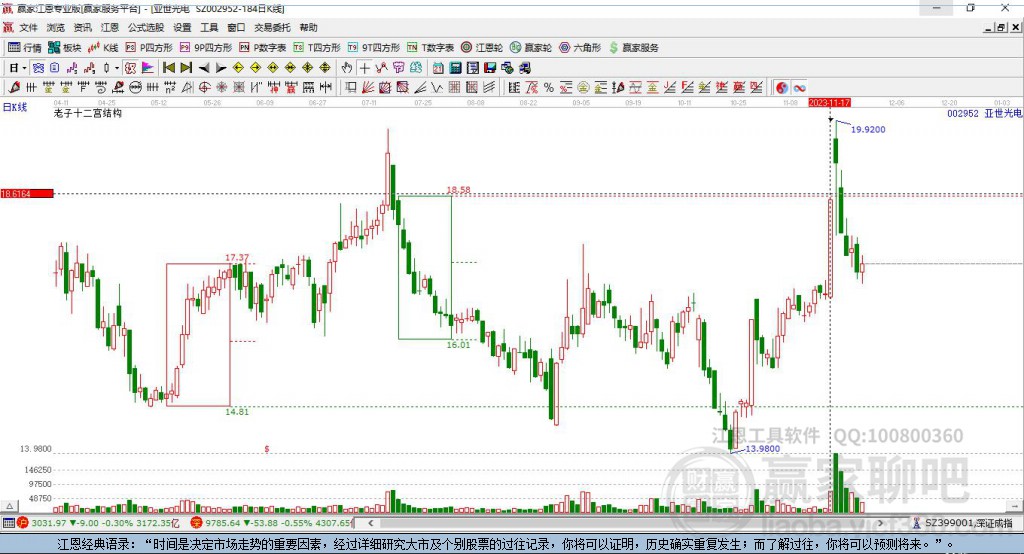This screenshot has width=1024, height=554.
Task: Click the 板块 sector button
Action: (65, 48)
